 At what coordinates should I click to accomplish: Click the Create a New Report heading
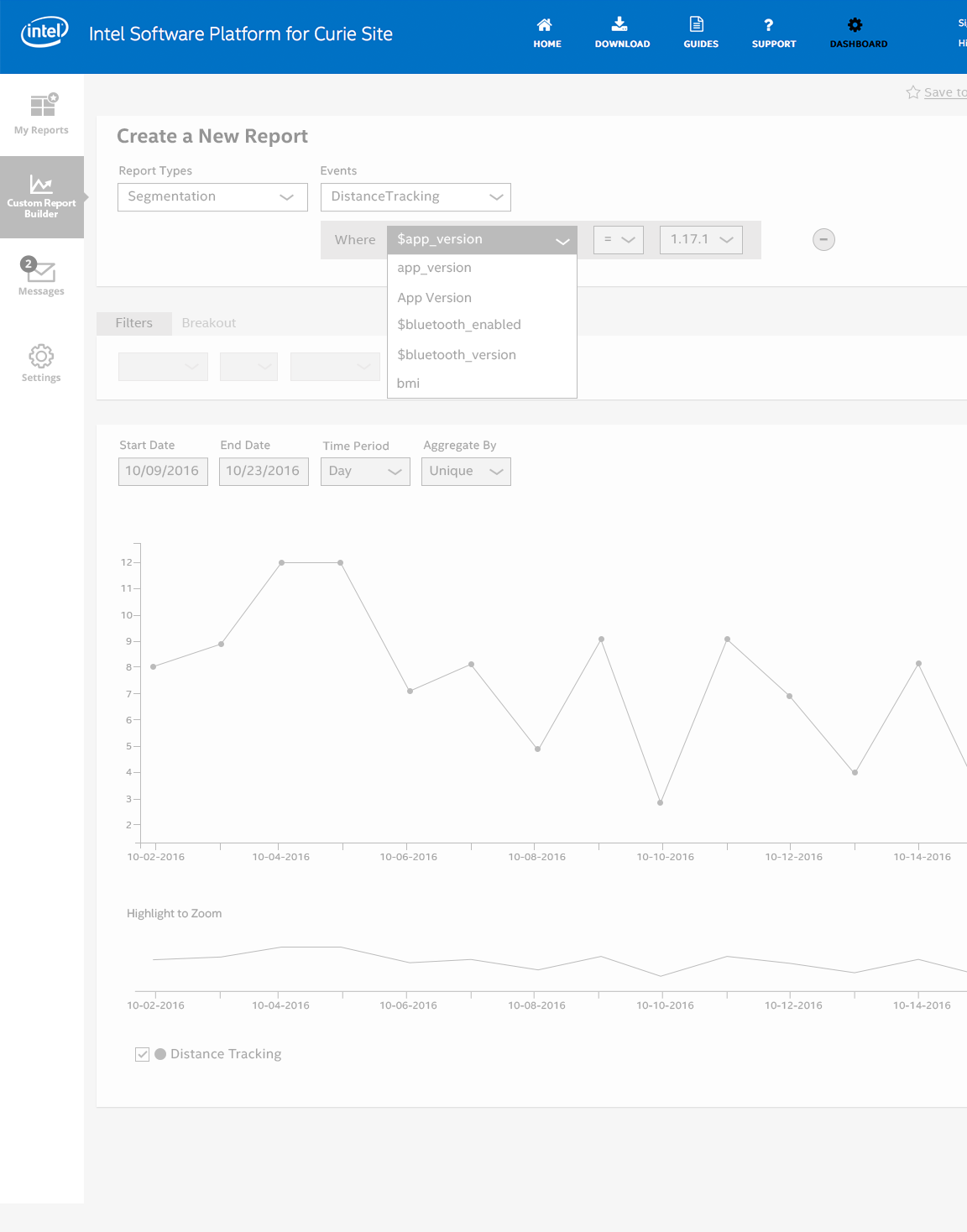click(x=212, y=137)
